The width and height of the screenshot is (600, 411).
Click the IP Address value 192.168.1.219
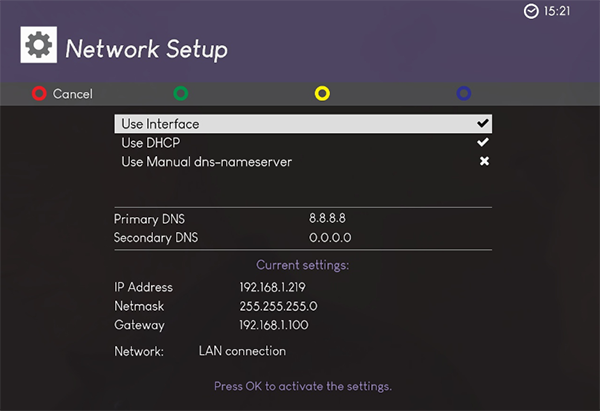272,287
